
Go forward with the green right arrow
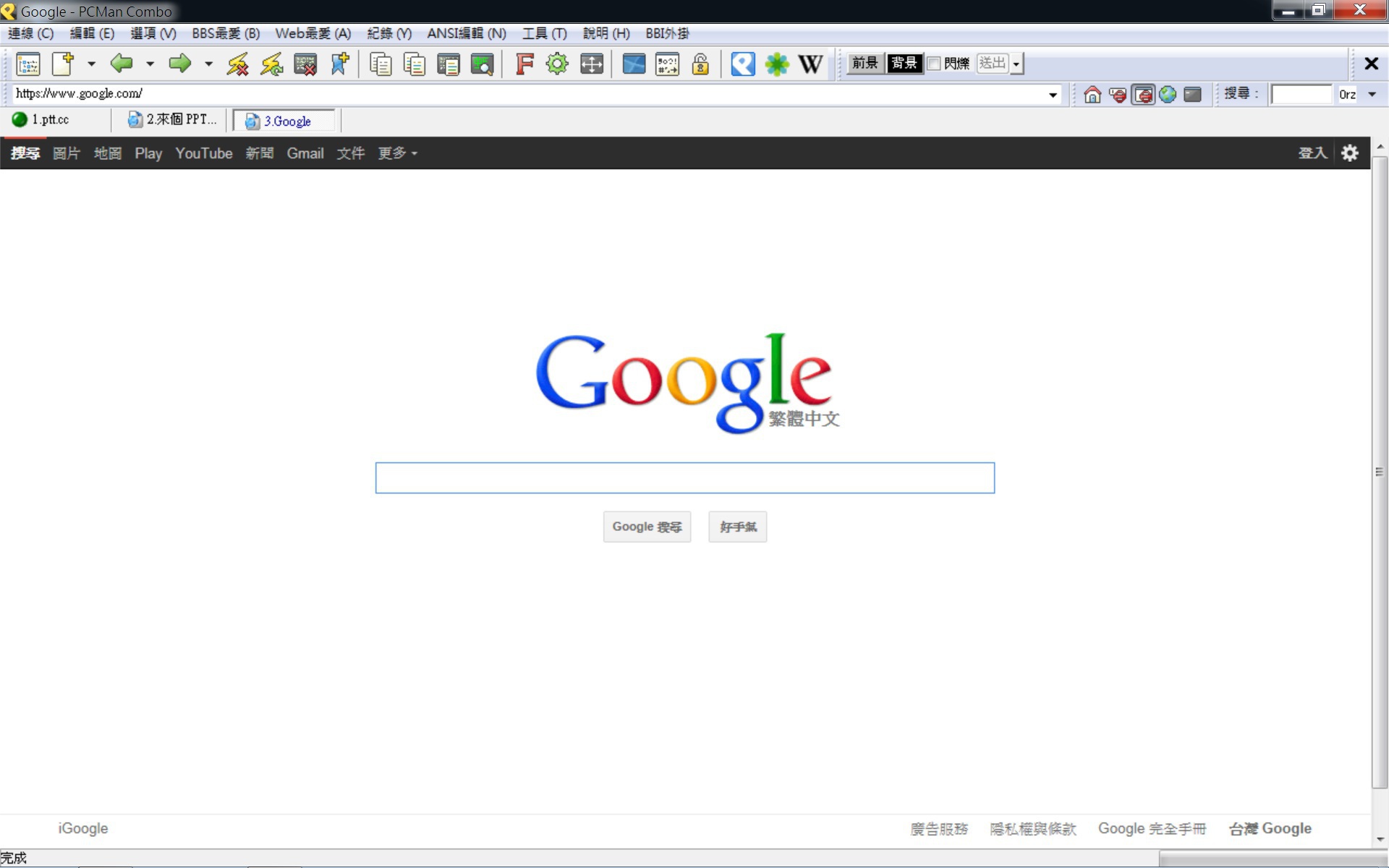tap(179, 64)
